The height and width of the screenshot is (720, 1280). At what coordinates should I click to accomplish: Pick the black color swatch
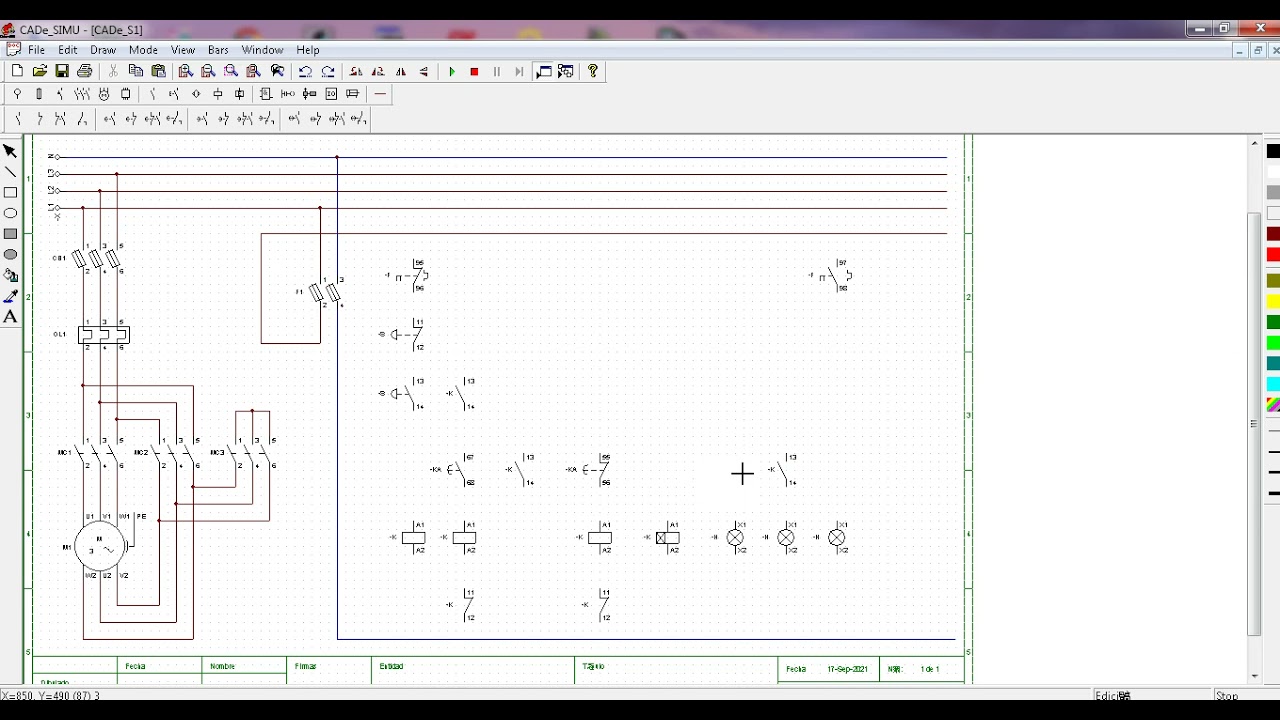[1273, 152]
